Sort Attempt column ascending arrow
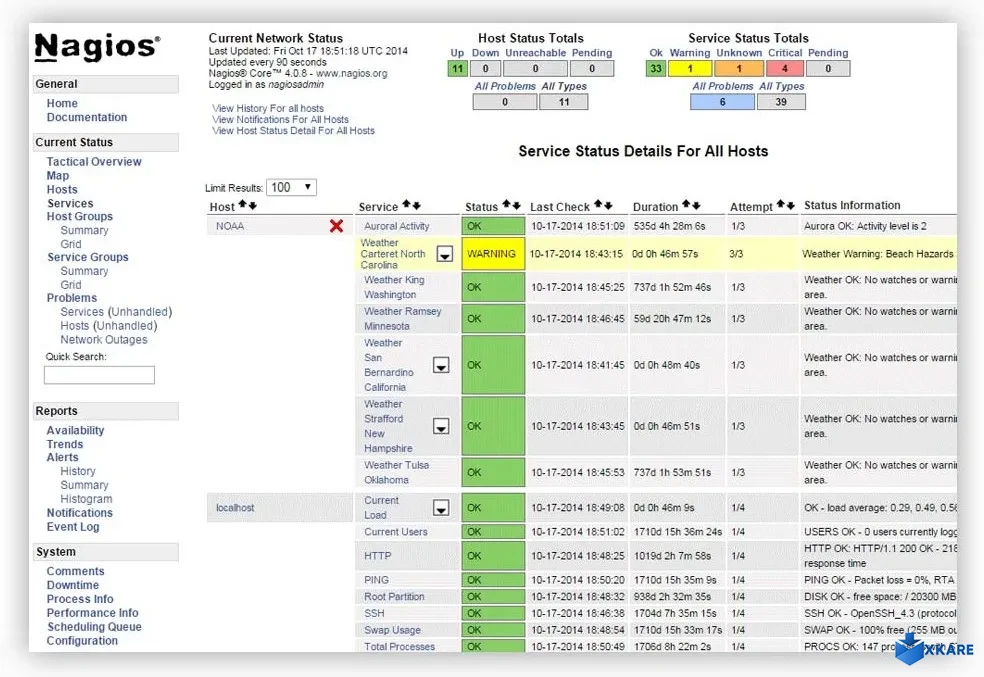Viewport: 984px width, 677px height. pyautogui.click(x=781, y=205)
